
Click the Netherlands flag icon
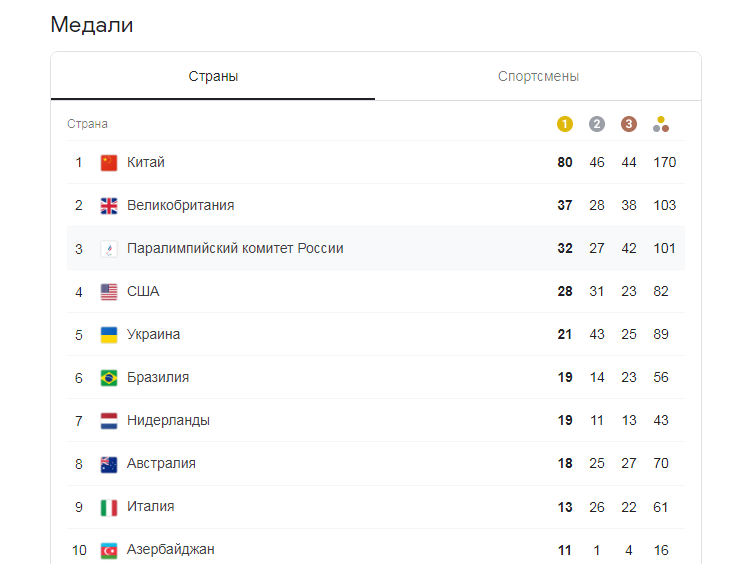click(109, 421)
